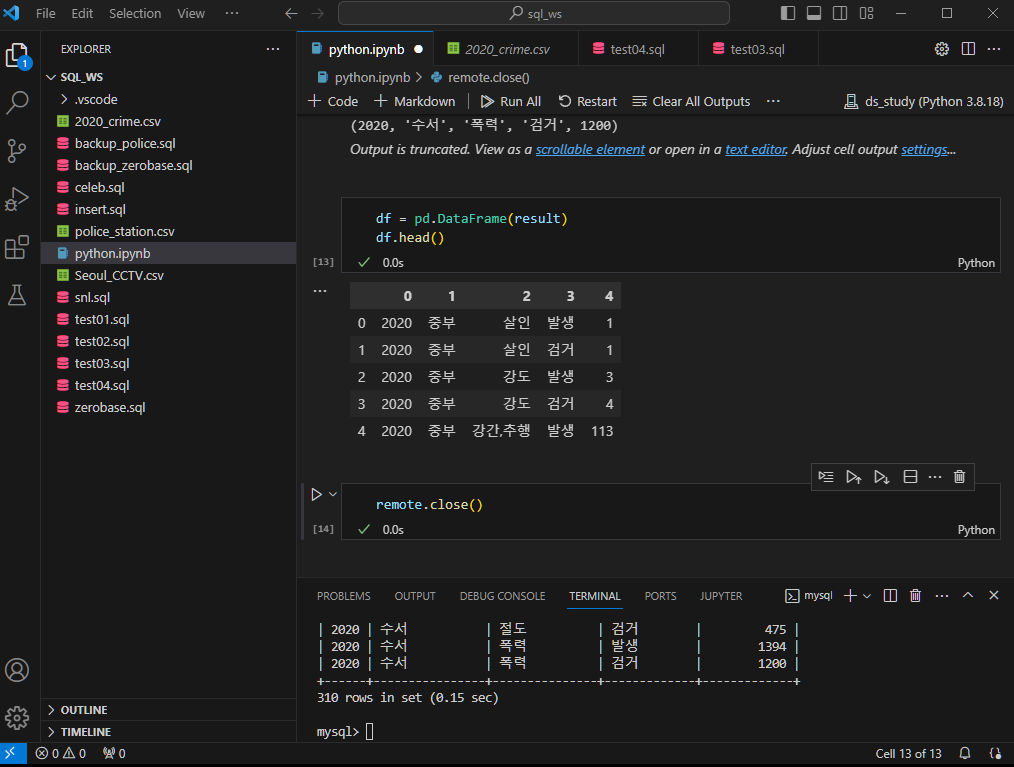This screenshot has height=767, width=1014.
Task: Open the Manage gear in activity bar
Action: [x=17, y=718]
